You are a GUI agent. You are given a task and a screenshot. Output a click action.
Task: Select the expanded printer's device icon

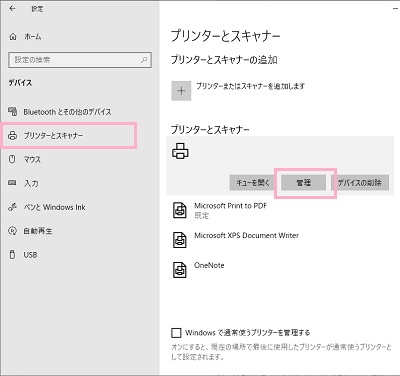[x=180, y=151]
